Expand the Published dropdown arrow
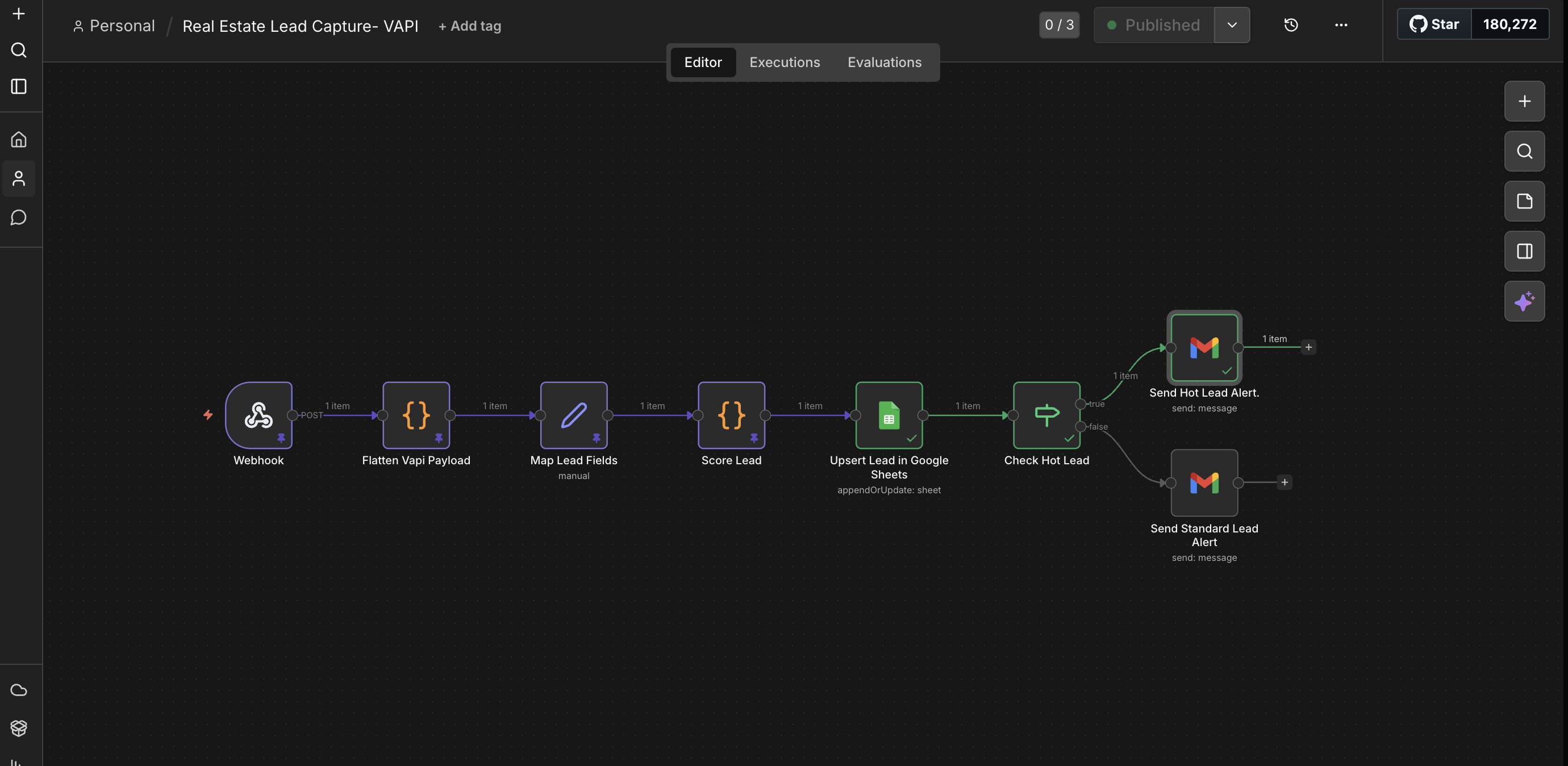The width and height of the screenshot is (1568, 766). (1232, 25)
